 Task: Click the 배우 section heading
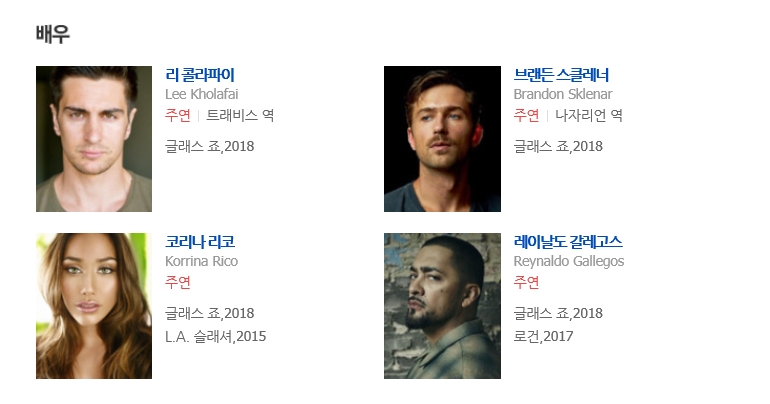coord(52,34)
